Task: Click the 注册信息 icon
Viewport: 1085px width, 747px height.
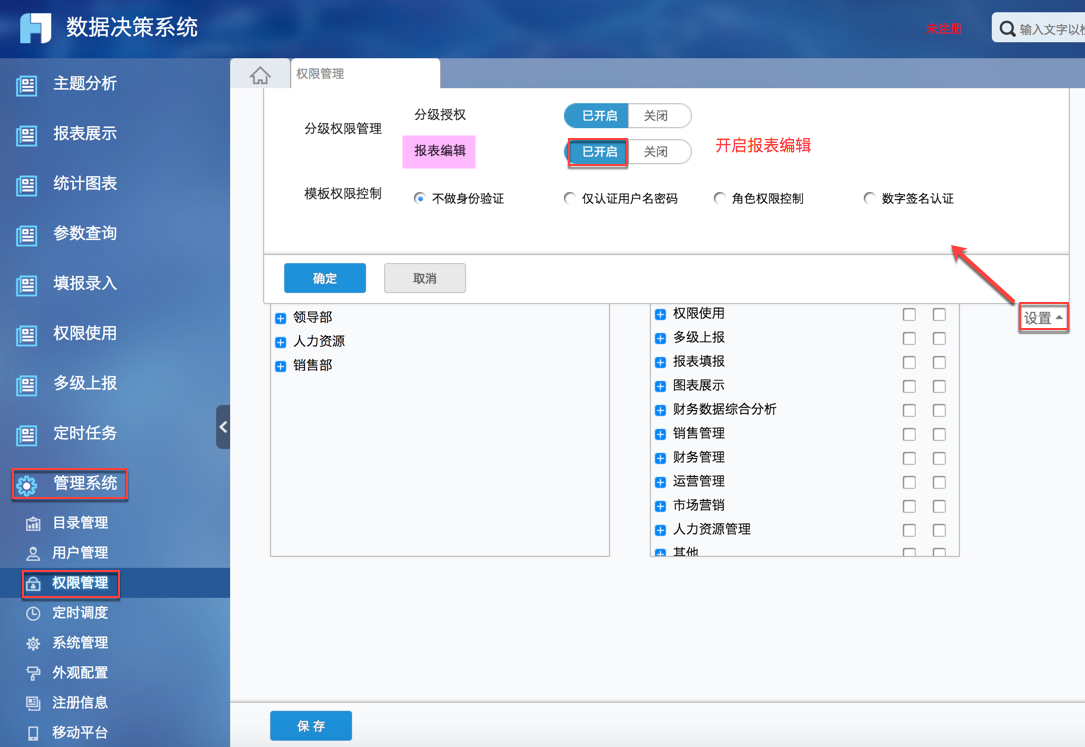Action: click(x=33, y=703)
